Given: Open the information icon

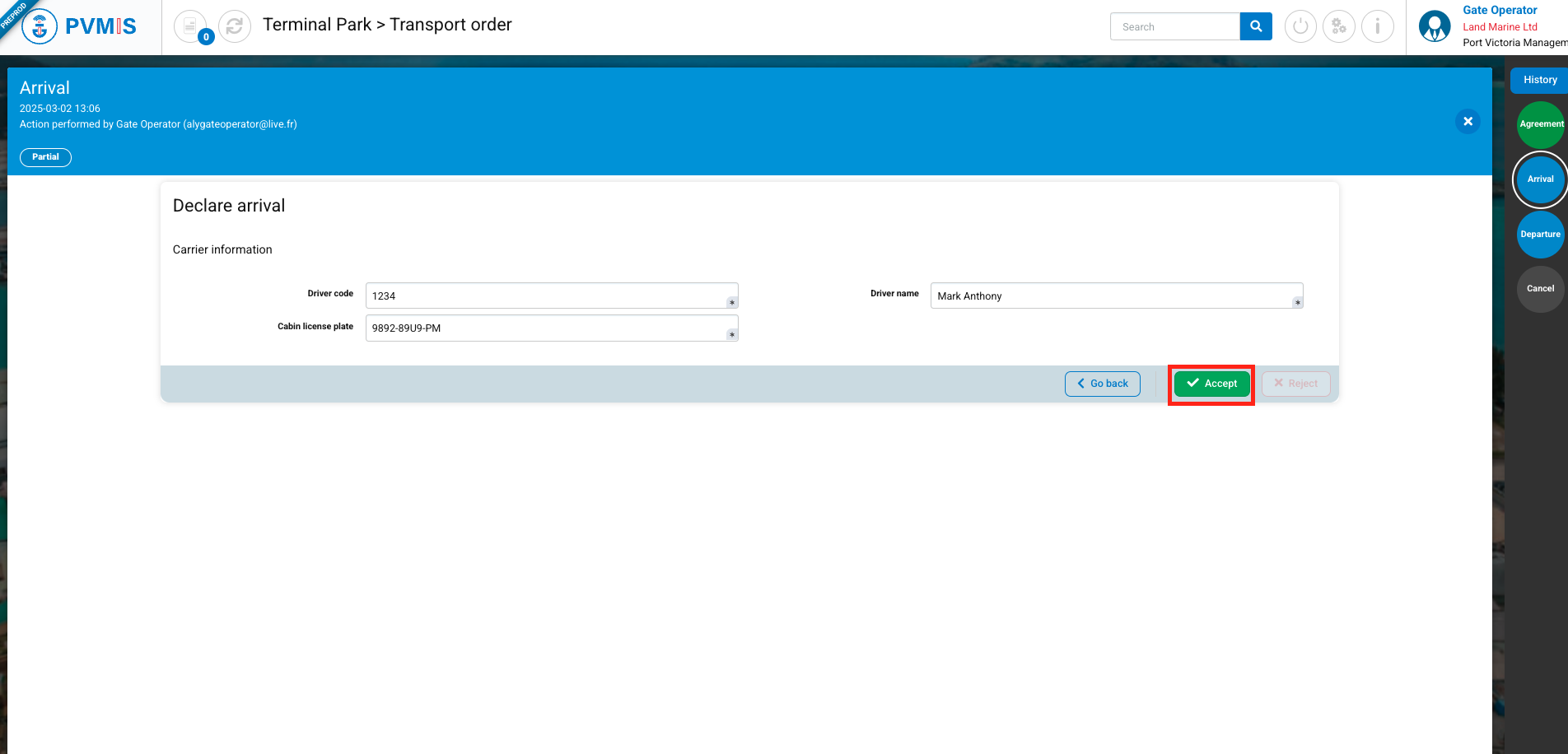Looking at the screenshot, I should pyautogui.click(x=1377, y=26).
